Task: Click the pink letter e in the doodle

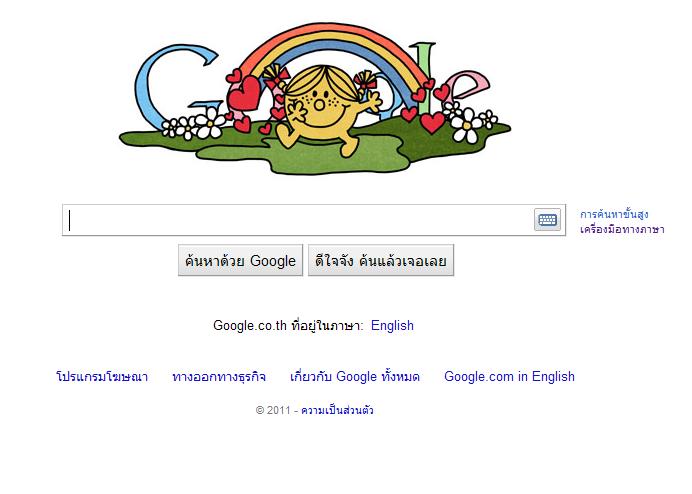Action: 466,86
